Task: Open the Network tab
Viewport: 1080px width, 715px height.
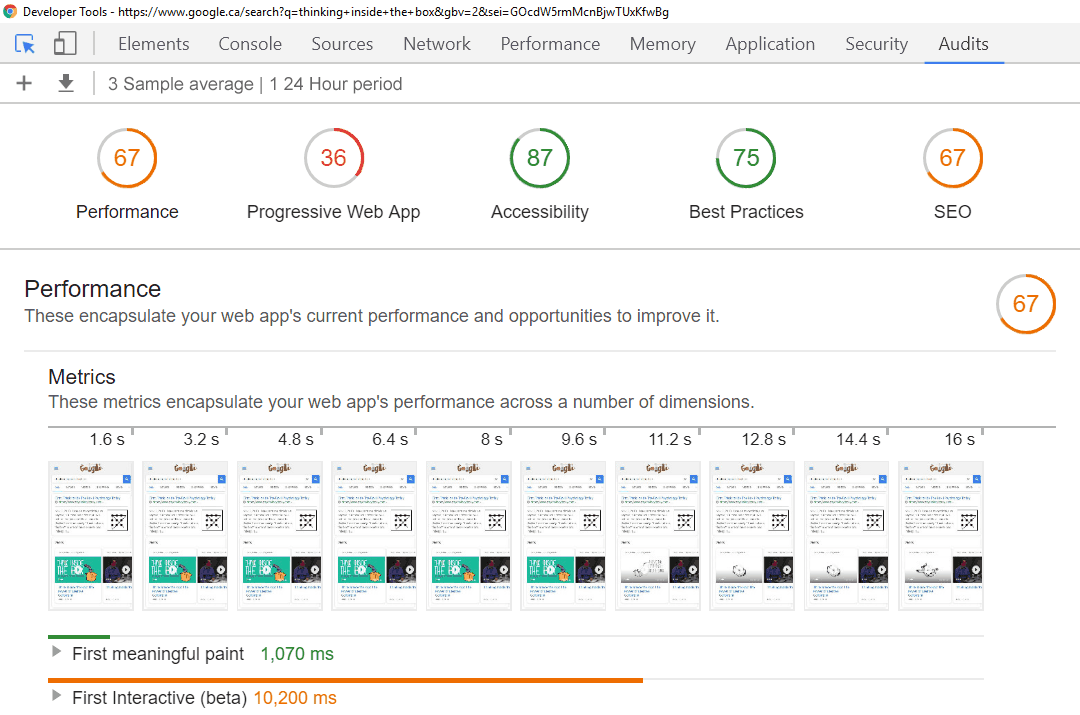Action: click(437, 44)
